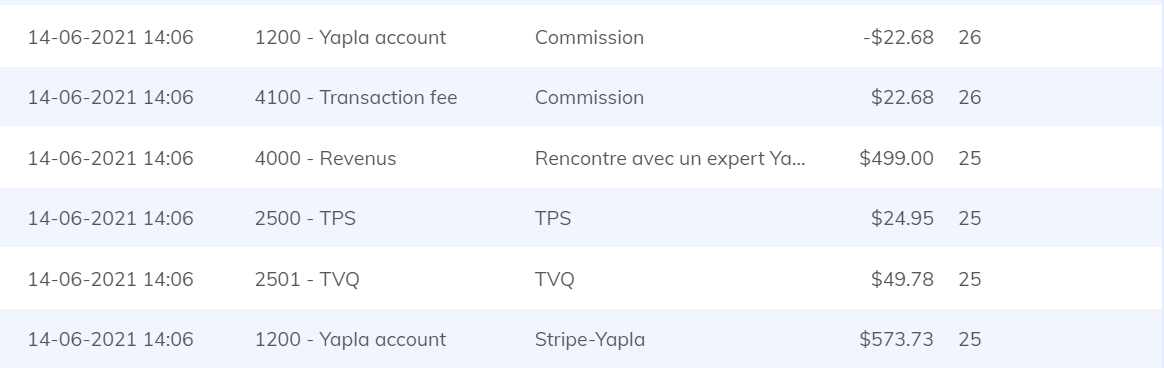The height and width of the screenshot is (368, 1164).
Task: Click the date in the TVQ row
Action: (x=111, y=279)
